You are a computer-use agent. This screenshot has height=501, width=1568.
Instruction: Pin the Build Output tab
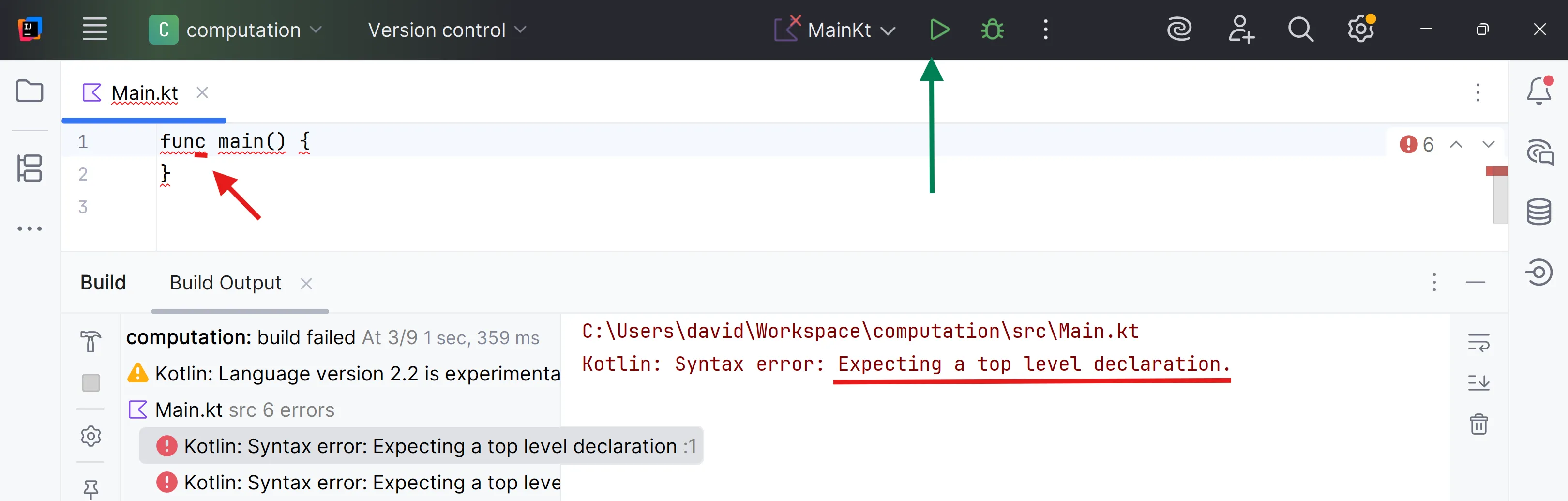point(90,488)
